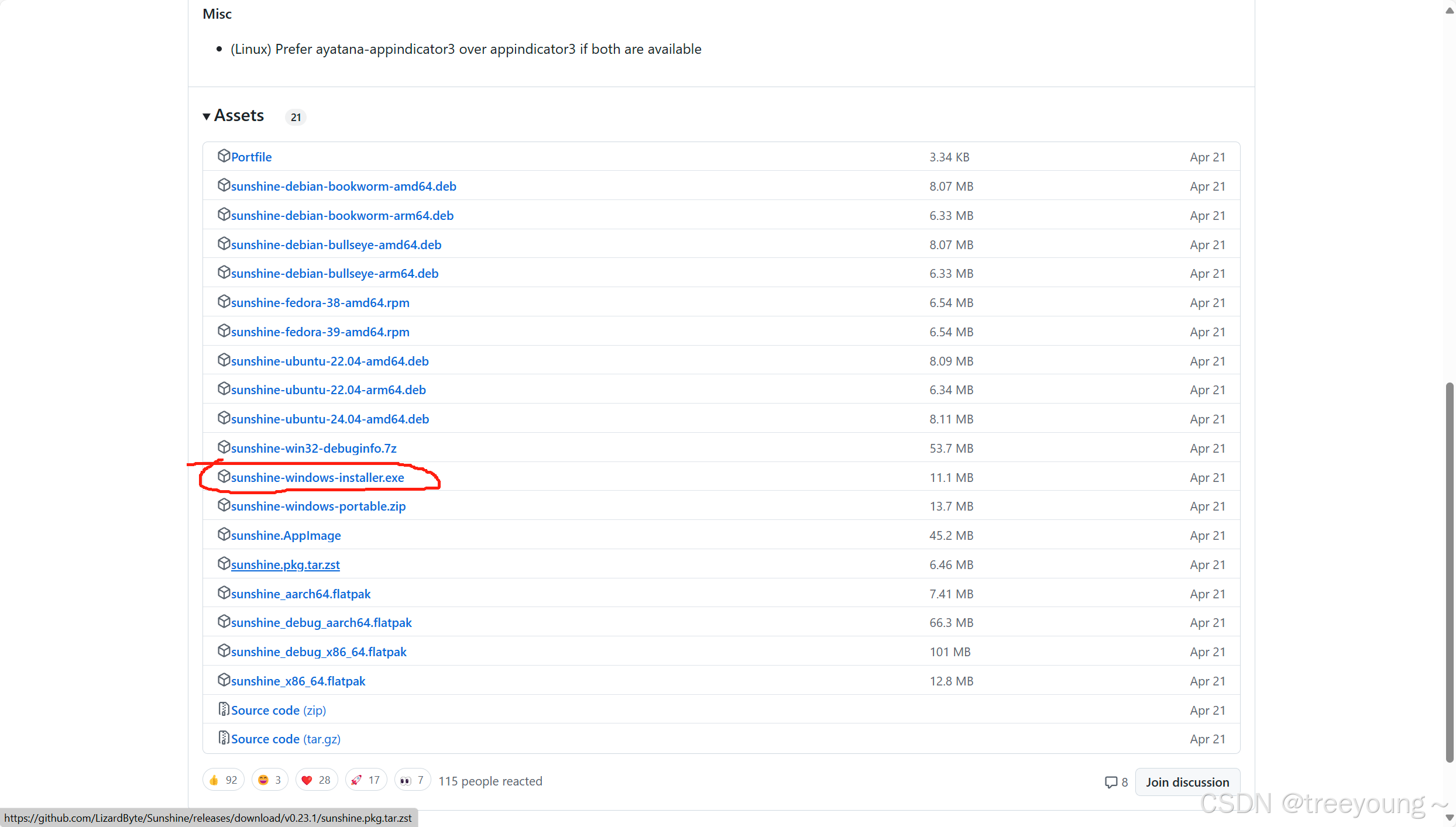Open sunshine_x86_64.flatpak download link
Image resolution: width=1456 pixels, height=827 pixels.
298,681
